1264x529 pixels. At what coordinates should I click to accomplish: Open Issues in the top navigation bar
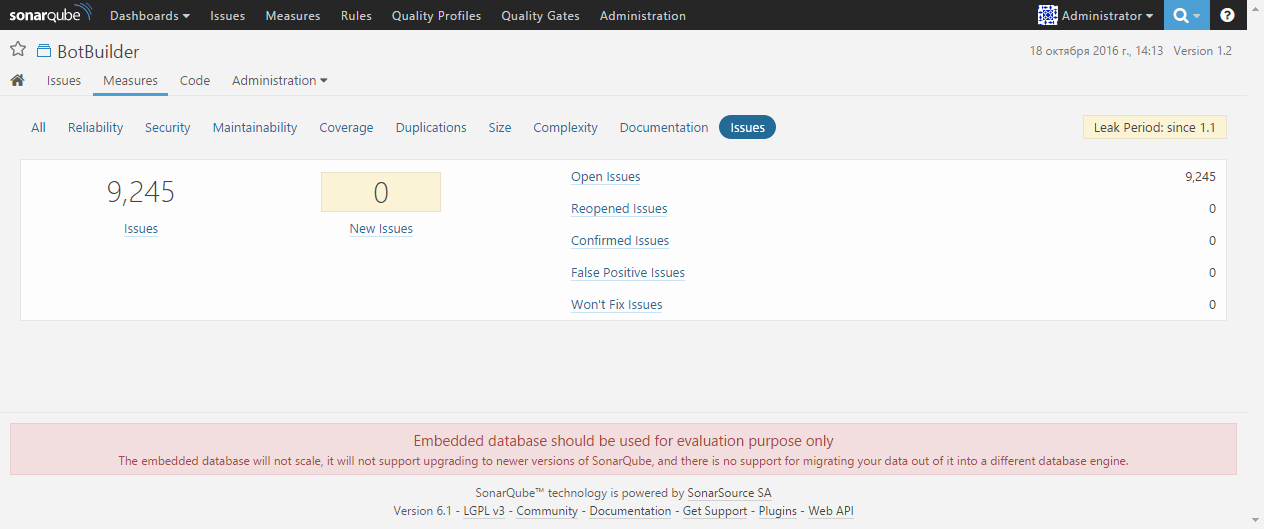point(227,16)
